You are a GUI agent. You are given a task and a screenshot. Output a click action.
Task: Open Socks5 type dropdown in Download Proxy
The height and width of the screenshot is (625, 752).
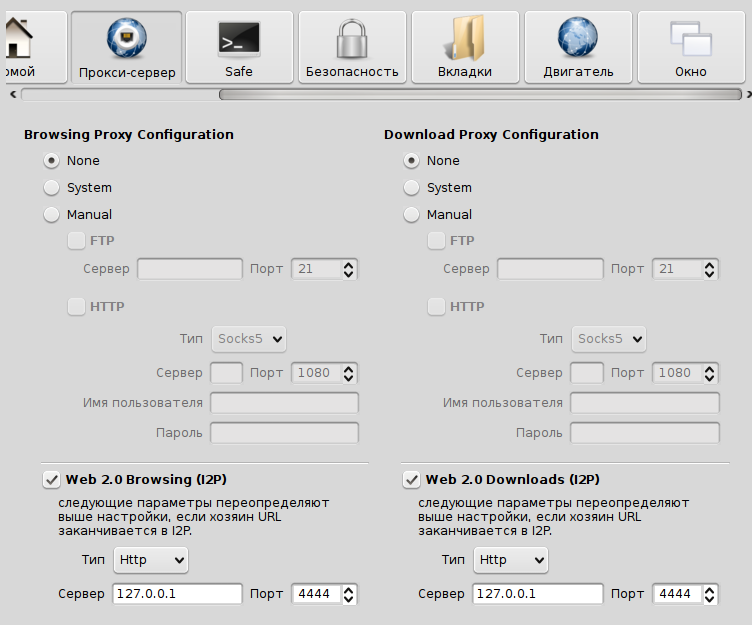pos(609,339)
